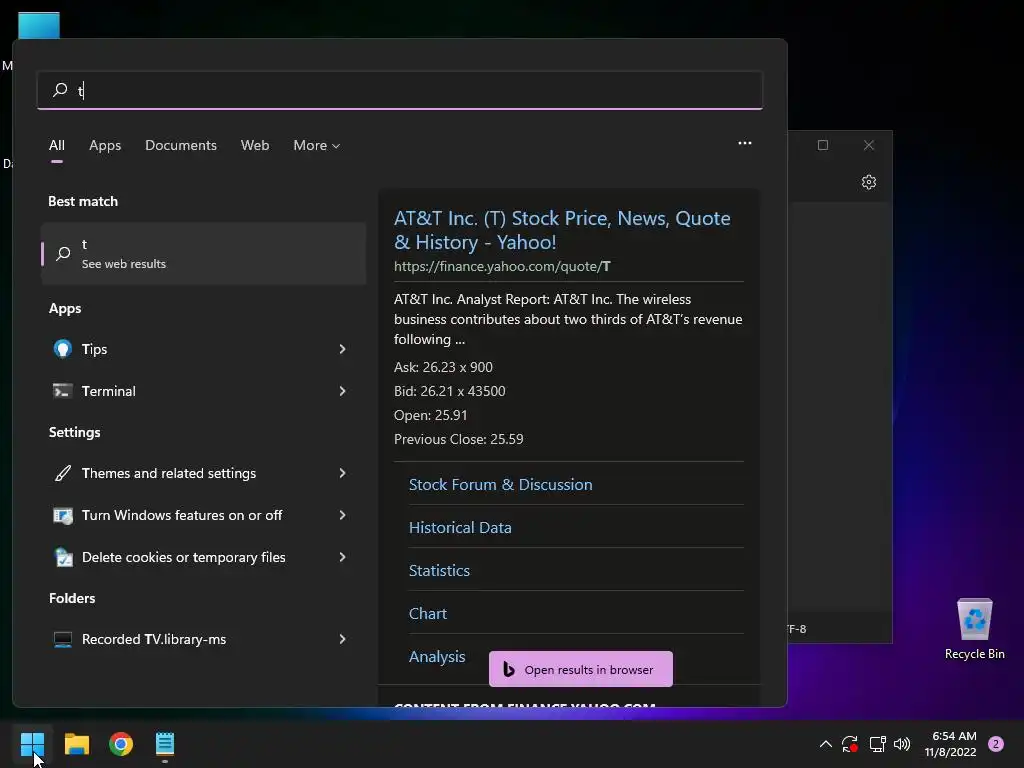Screen dimensions: 1024x768
Task: Expand Turn Windows features on or off chevron
Action: [x=342, y=515]
